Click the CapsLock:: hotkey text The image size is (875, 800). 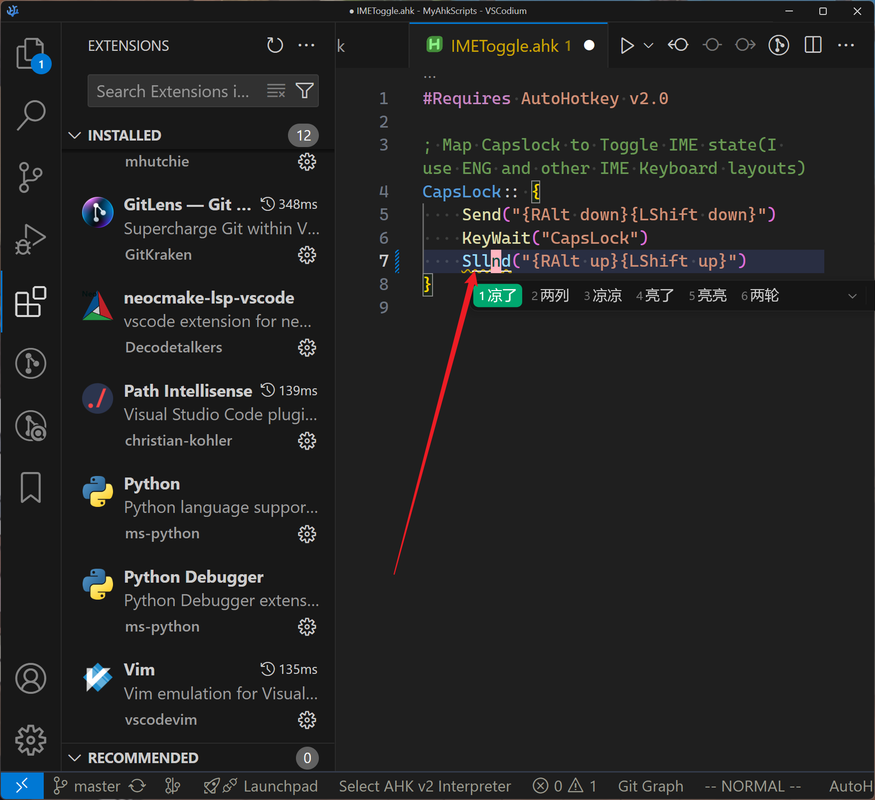470,192
